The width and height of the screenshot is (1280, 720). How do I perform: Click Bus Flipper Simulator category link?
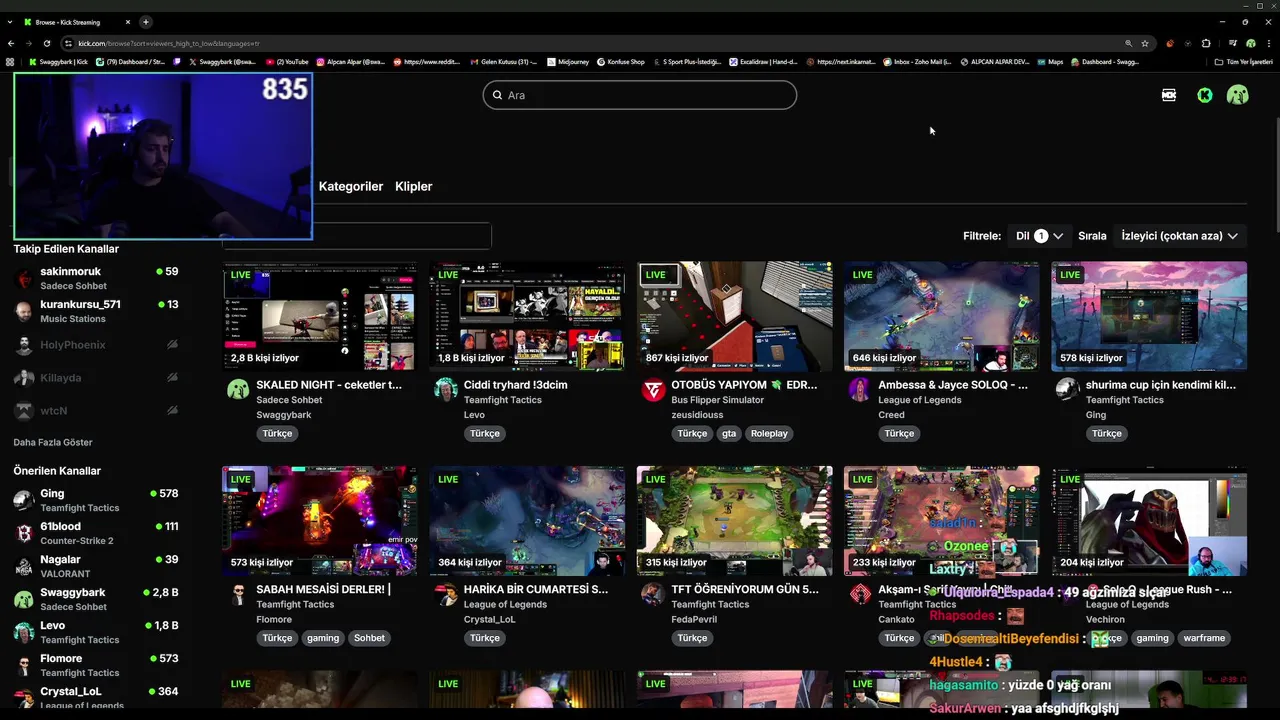pyautogui.click(x=717, y=400)
